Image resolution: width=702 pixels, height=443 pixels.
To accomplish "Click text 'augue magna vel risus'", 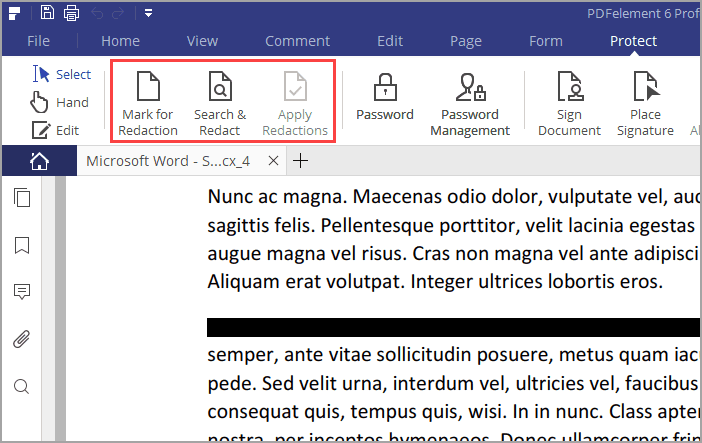I will pyautogui.click(x=307, y=254).
